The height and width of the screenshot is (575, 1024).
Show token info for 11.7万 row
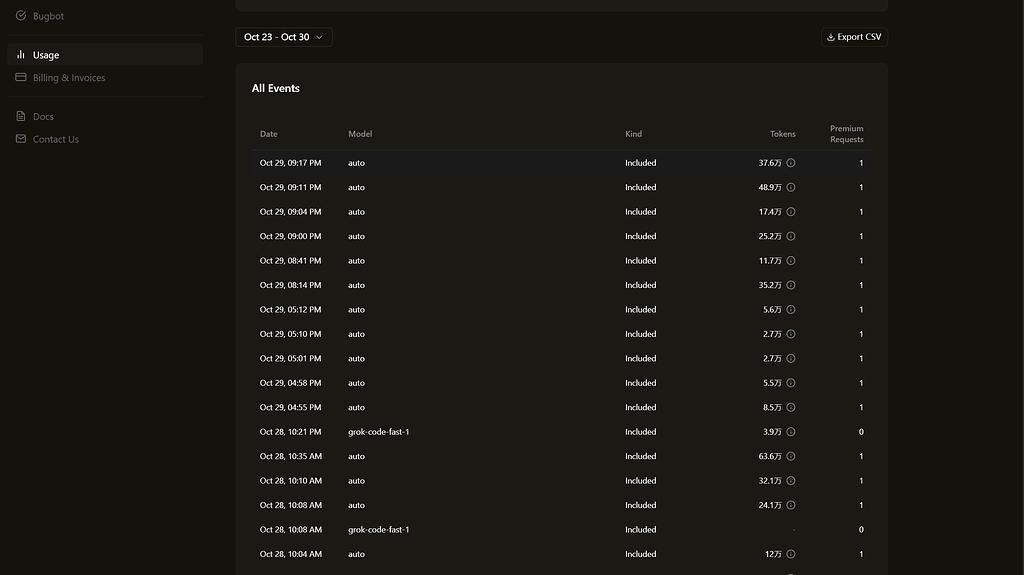(790, 261)
